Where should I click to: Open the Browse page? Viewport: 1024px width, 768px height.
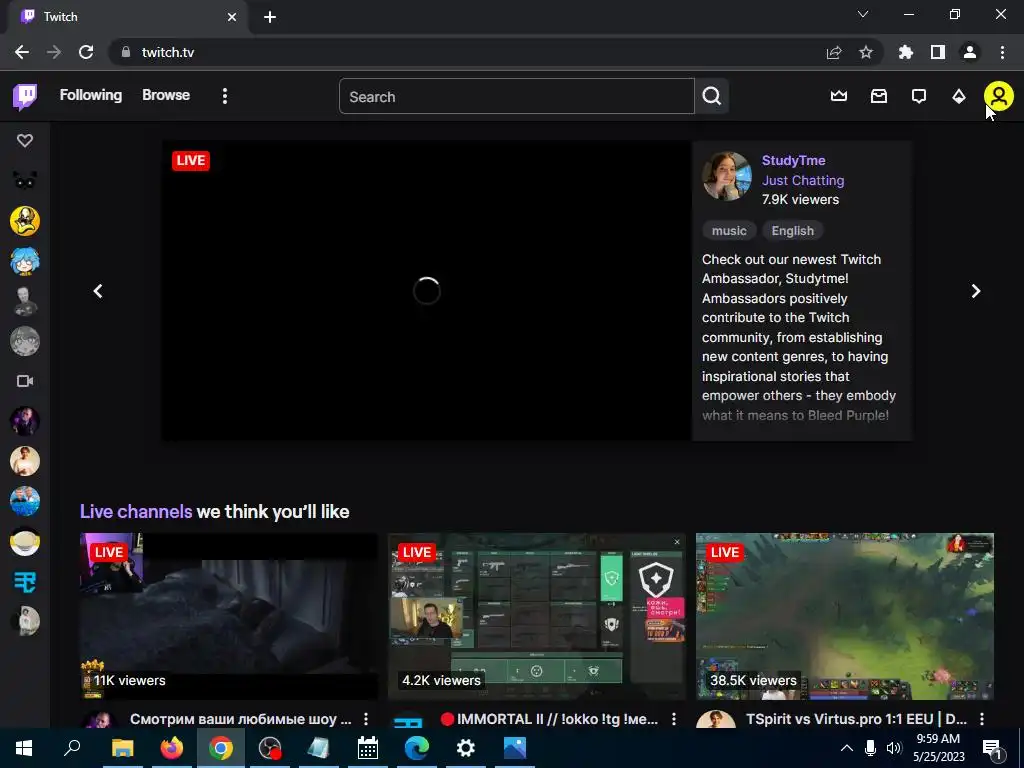tap(166, 95)
